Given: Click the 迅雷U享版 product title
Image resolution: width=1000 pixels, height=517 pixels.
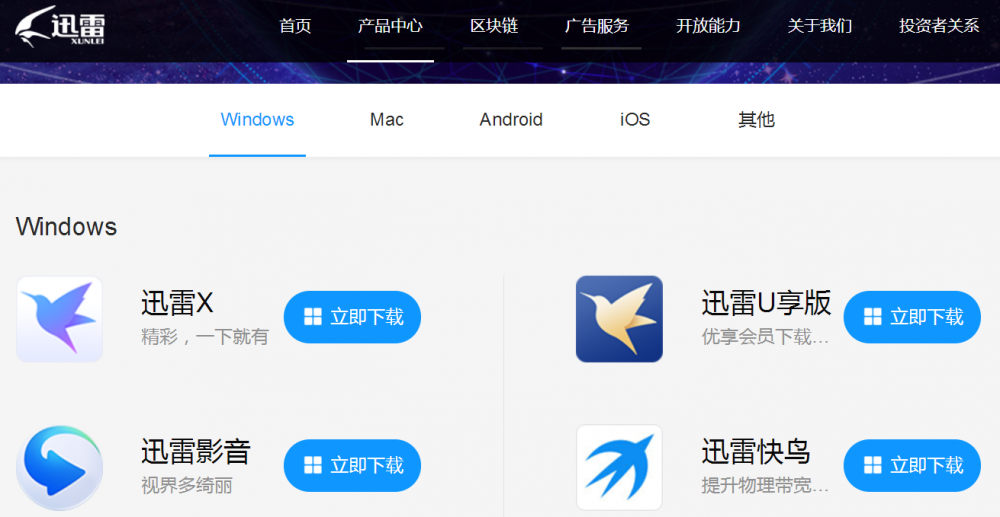Looking at the screenshot, I should pyautogui.click(x=767, y=303).
